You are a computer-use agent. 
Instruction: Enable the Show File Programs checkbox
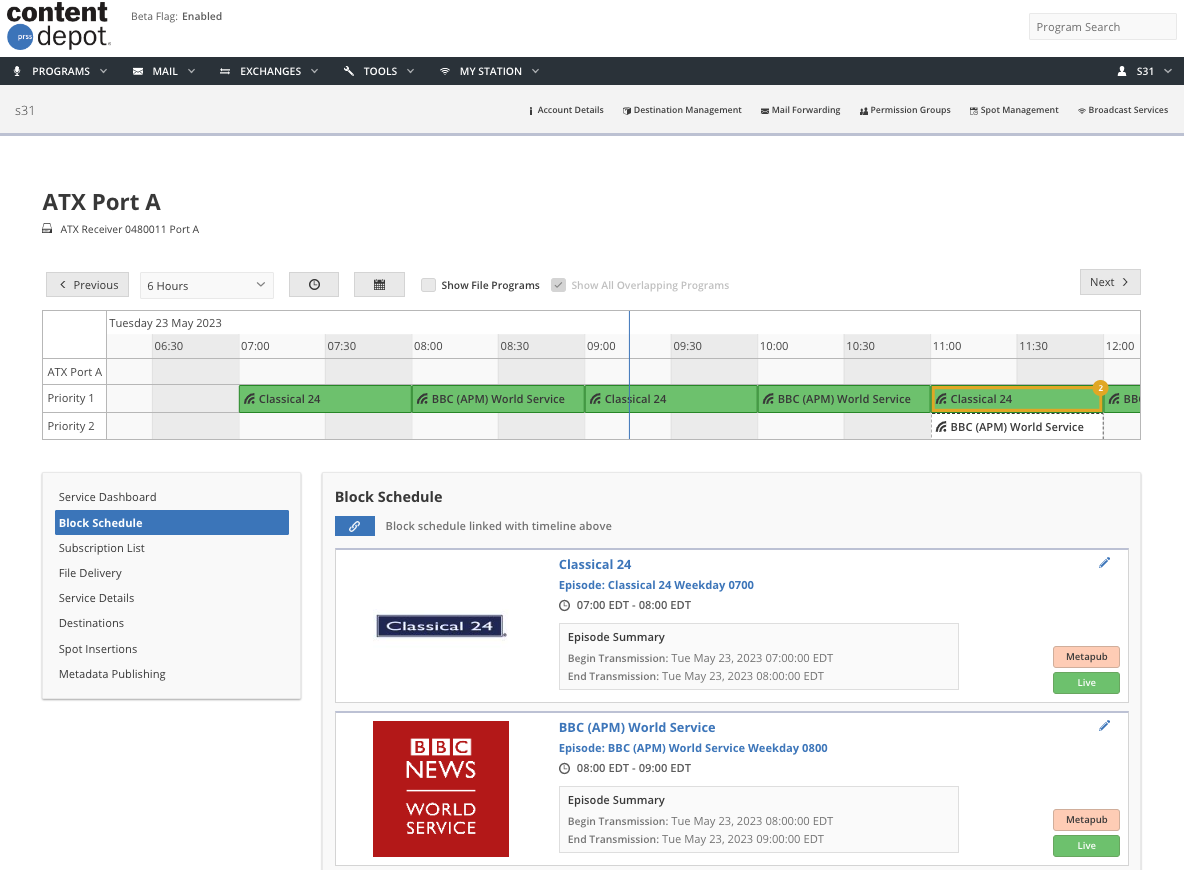[x=428, y=284]
